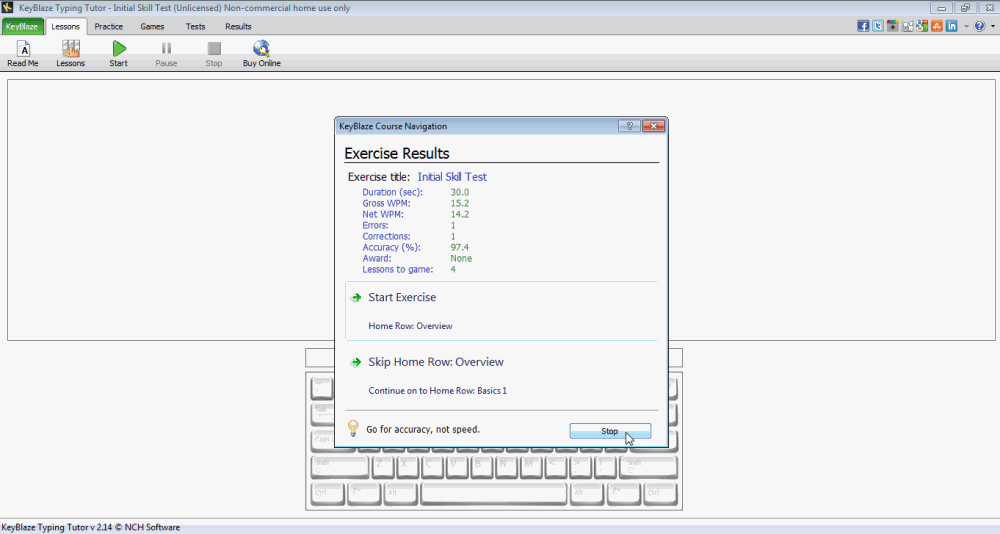Click Skip Home Row: Overview option
This screenshot has width=1000, height=534.
501,375
